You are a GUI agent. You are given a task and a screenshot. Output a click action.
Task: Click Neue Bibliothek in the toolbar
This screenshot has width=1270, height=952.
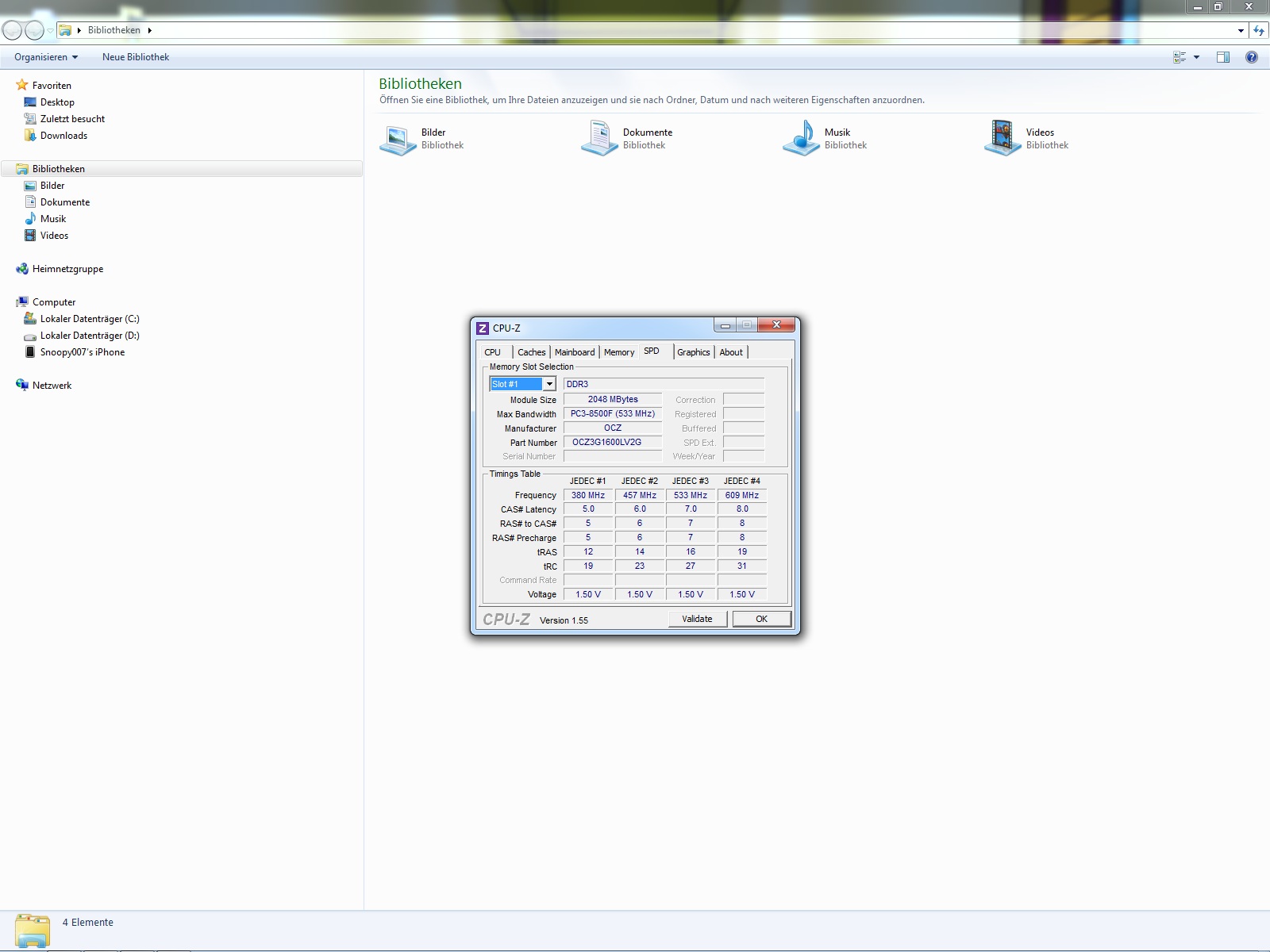click(x=136, y=57)
